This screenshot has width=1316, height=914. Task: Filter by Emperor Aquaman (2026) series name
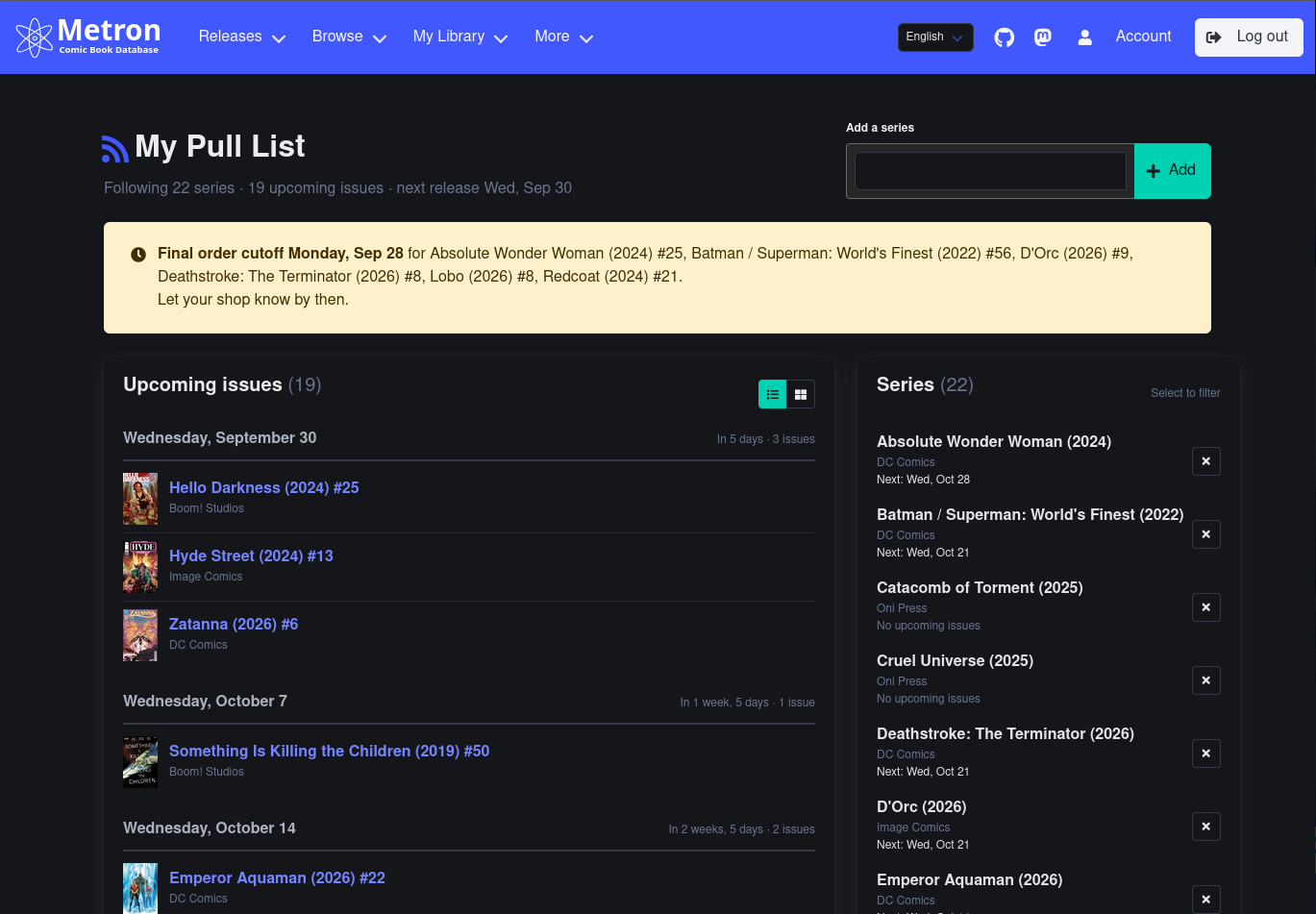pos(970,879)
